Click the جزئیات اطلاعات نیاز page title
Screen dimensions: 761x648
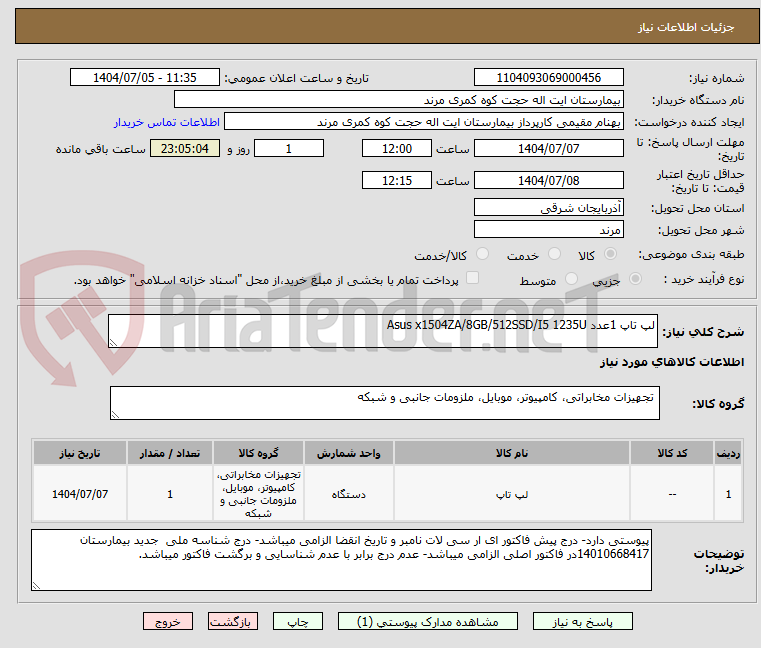686,27
